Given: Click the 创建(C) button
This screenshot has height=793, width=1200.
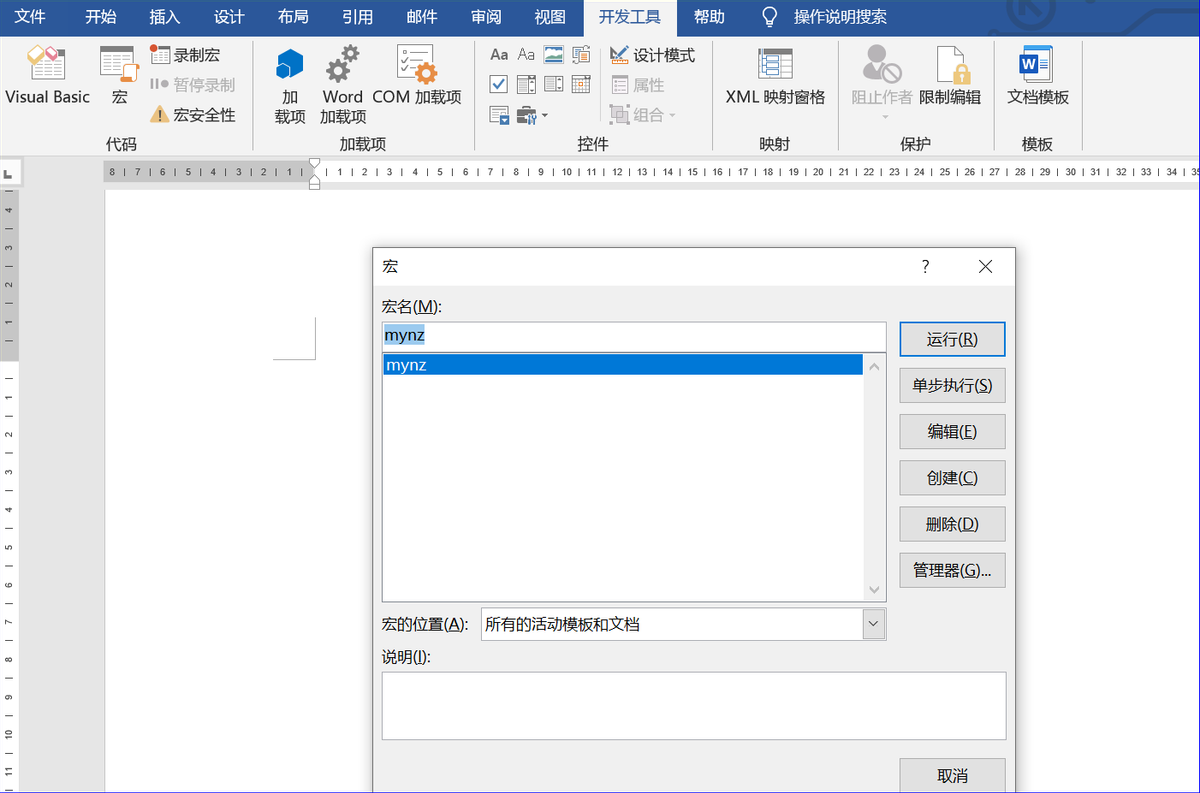Looking at the screenshot, I should 952,478.
